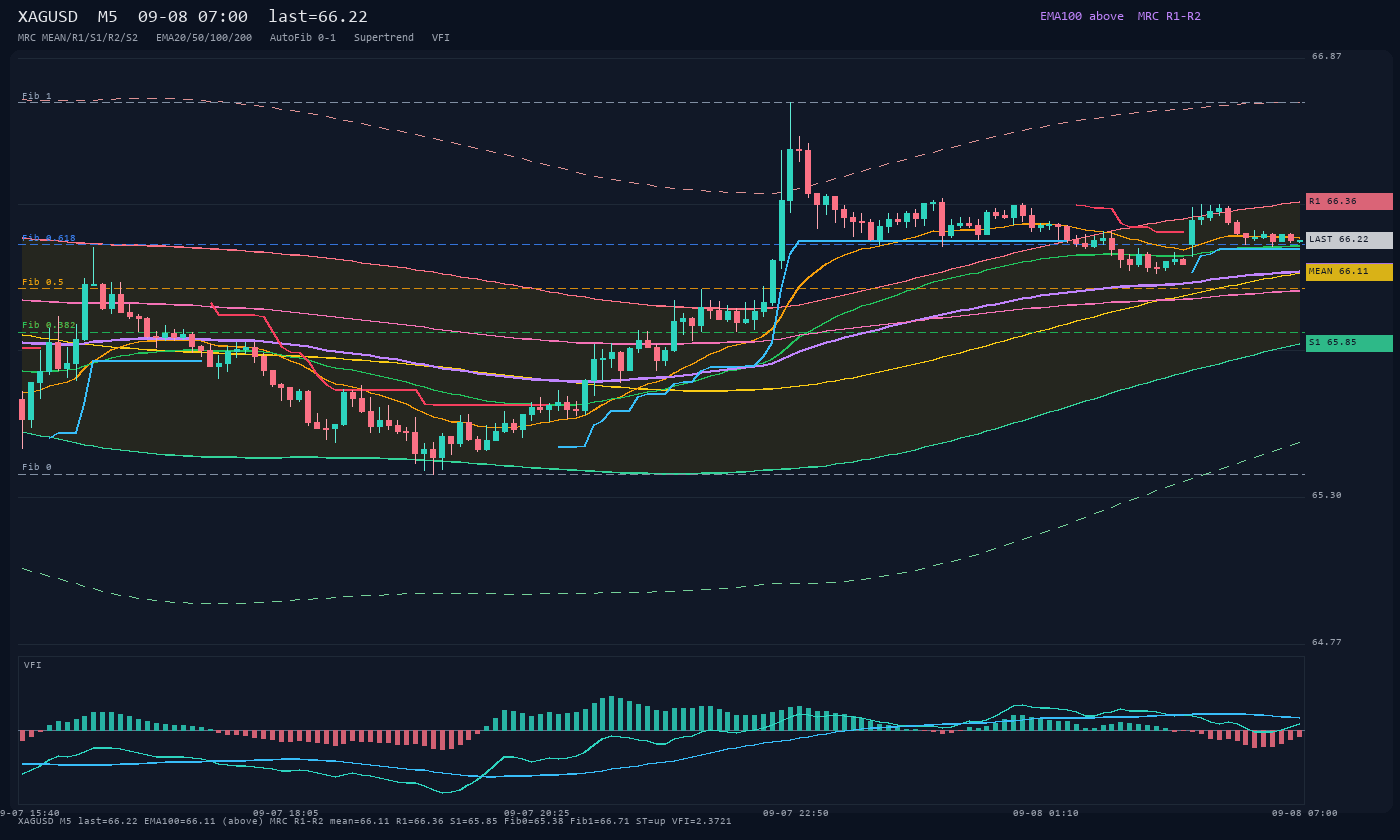The image size is (1400, 840).
Task: Click the 09-08 01:10 time axis label
Action: [x=1046, y=813]
